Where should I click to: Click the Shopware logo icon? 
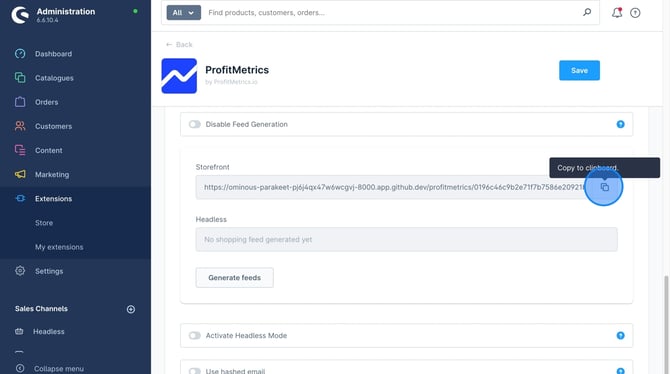pos(20,15)
